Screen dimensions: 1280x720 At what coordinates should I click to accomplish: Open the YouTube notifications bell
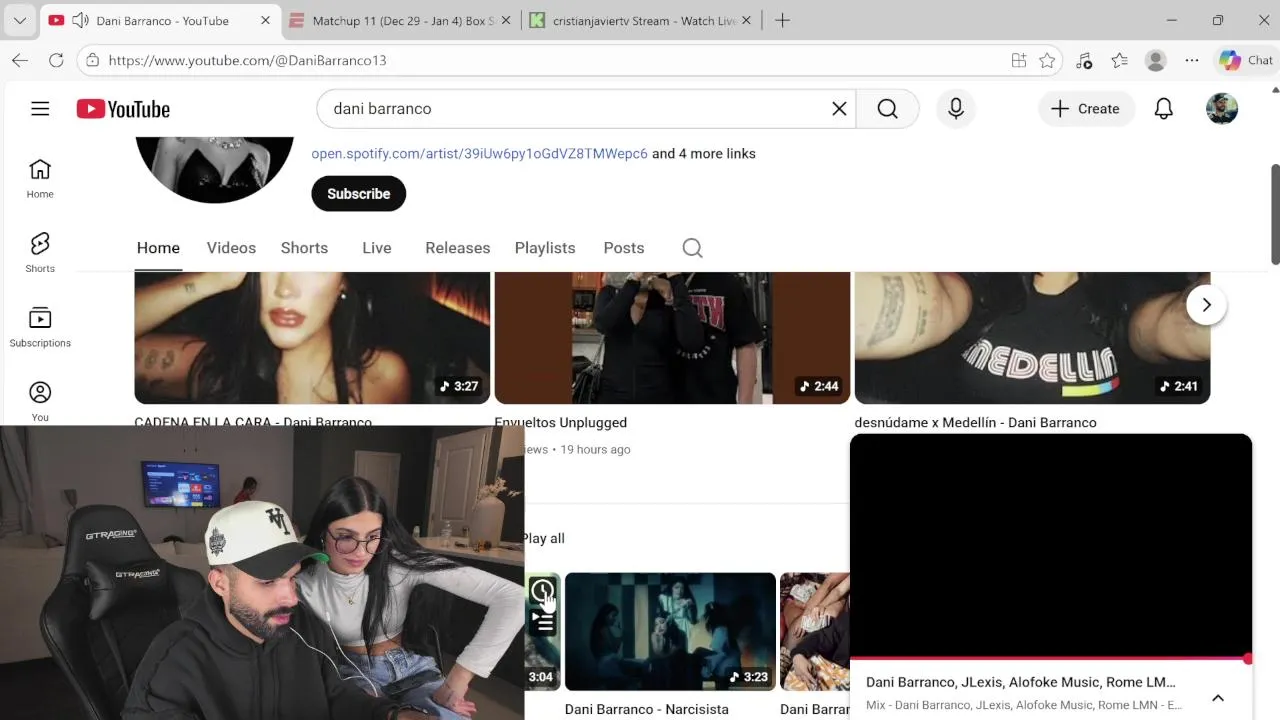click(x=1164, y=109)
